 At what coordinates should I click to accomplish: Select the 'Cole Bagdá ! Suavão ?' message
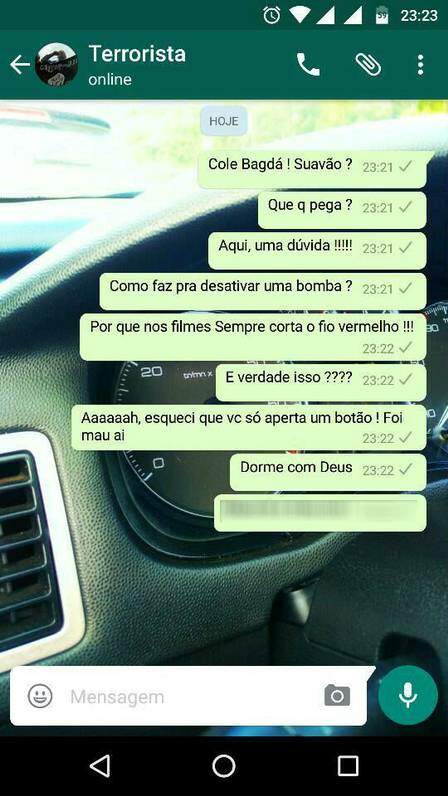click(312, 169)
